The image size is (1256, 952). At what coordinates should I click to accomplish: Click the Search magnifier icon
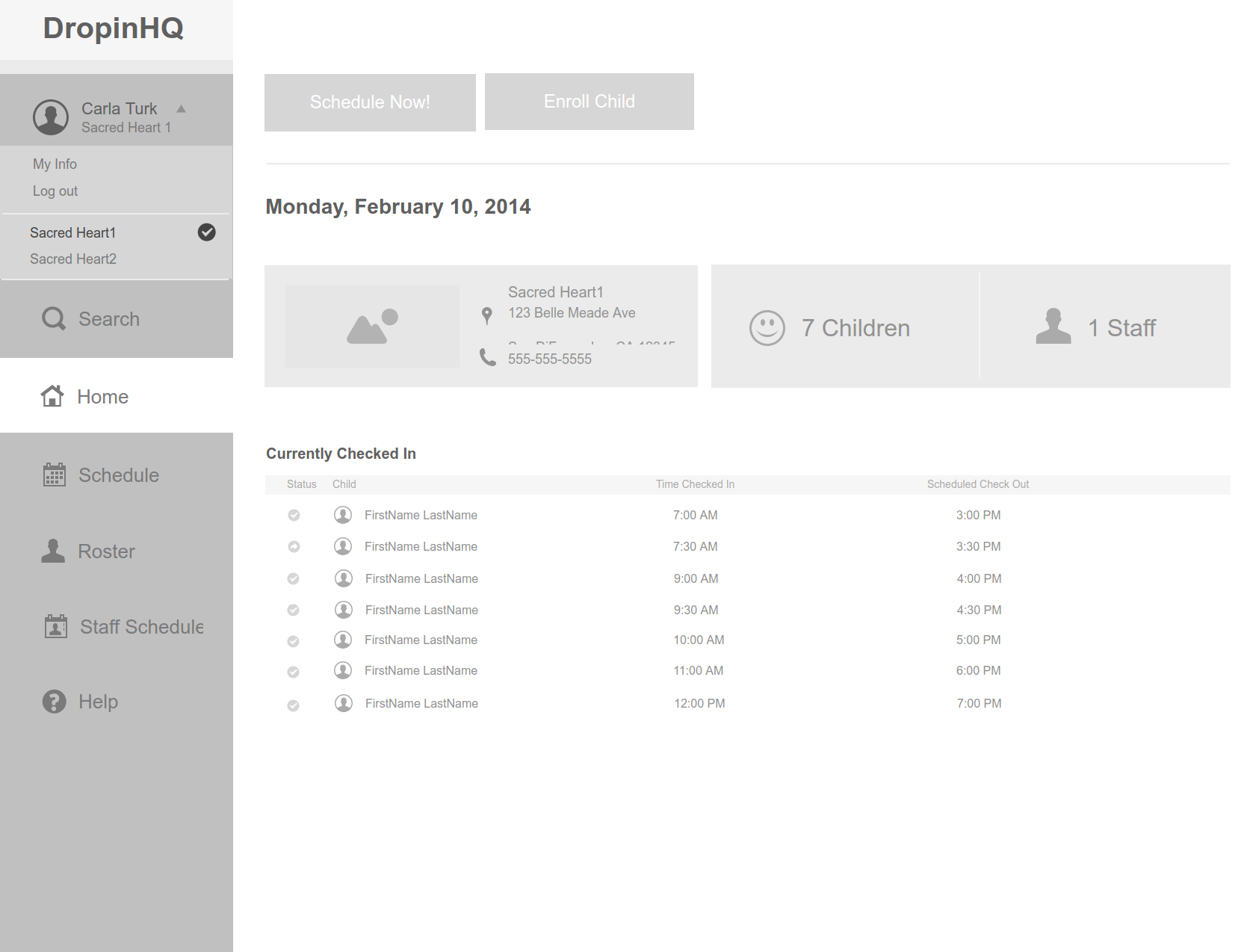point(54,319)
